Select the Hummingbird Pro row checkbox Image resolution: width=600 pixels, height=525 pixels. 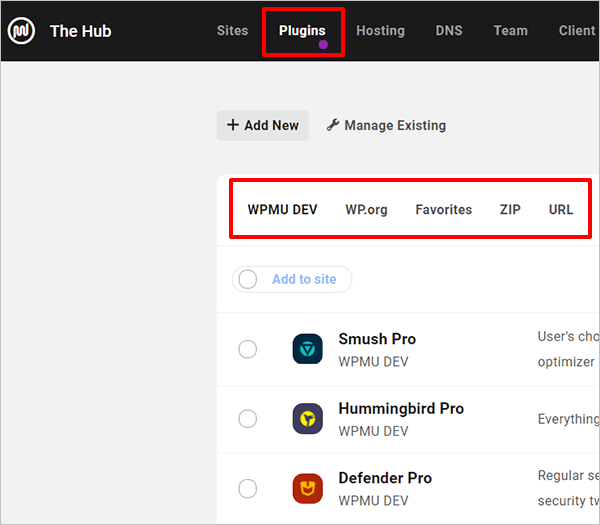pos(248,418)
